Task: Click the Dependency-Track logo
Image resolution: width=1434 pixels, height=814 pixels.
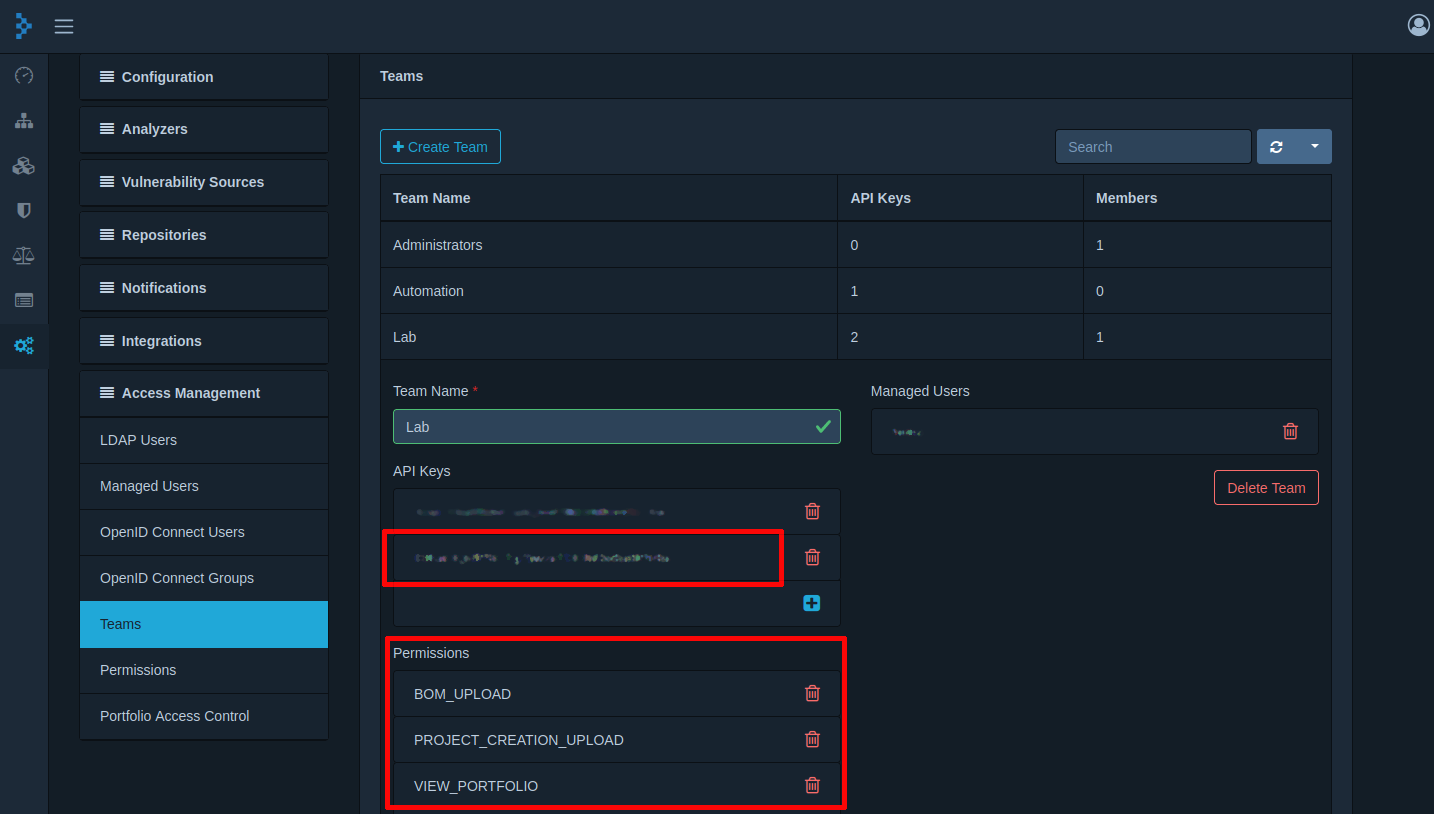Action: click(23, 26)
